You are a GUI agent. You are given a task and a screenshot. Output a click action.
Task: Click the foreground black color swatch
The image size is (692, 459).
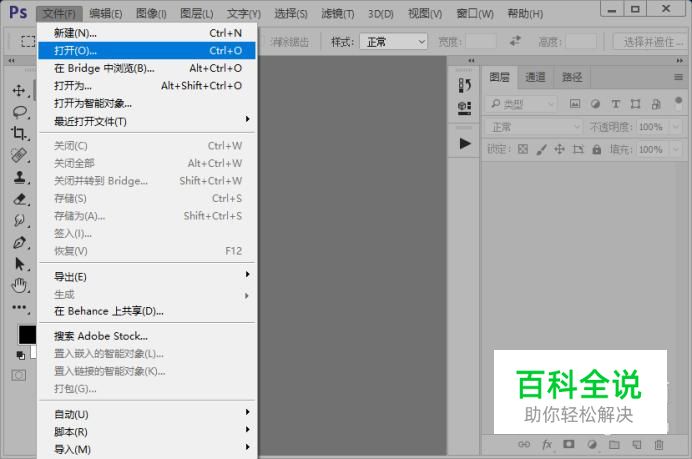coord(26,335)
